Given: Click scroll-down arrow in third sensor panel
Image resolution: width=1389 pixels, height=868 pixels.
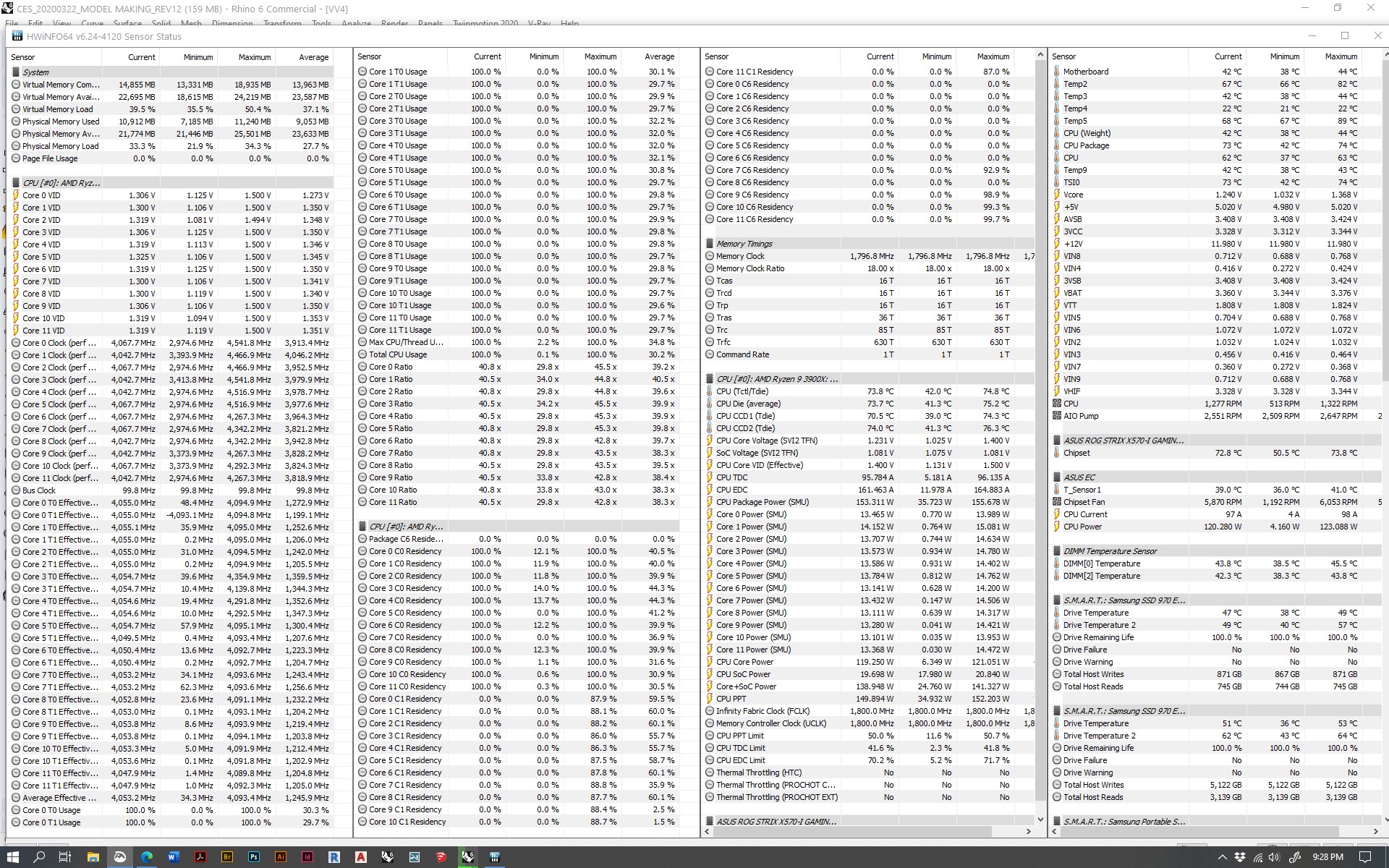Looking at the screenshot, I should point(1040,820).
